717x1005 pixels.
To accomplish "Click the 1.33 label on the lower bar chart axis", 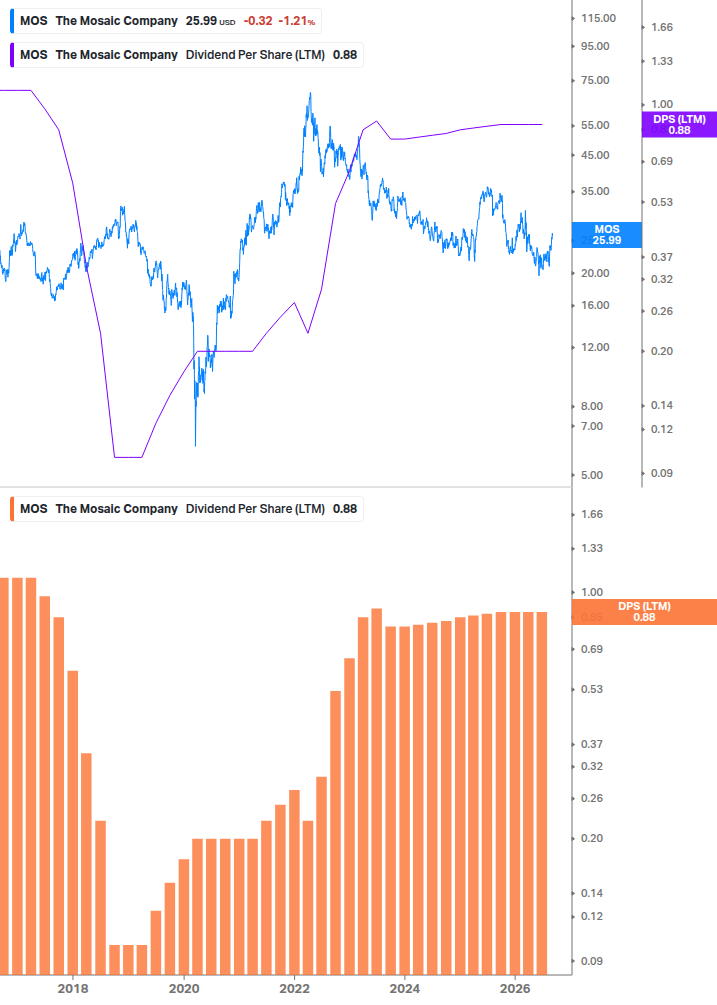I will (592, 548).
